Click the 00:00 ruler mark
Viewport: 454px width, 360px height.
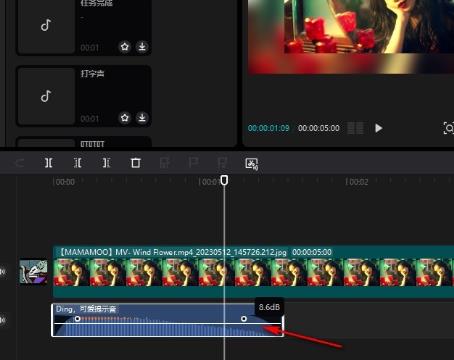coord(64,182)
